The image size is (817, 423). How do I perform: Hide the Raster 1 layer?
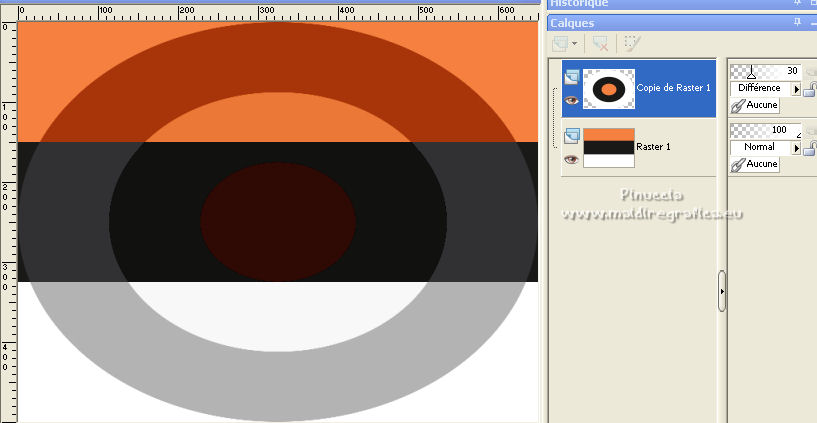pyautogui.click(x=572, y=159)
